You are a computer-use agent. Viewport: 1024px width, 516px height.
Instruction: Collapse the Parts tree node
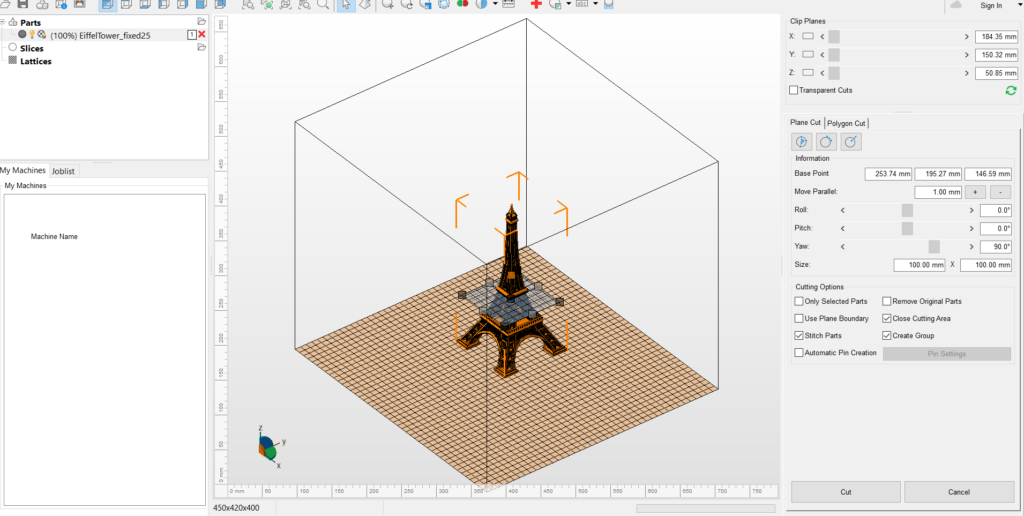(3, 22)
